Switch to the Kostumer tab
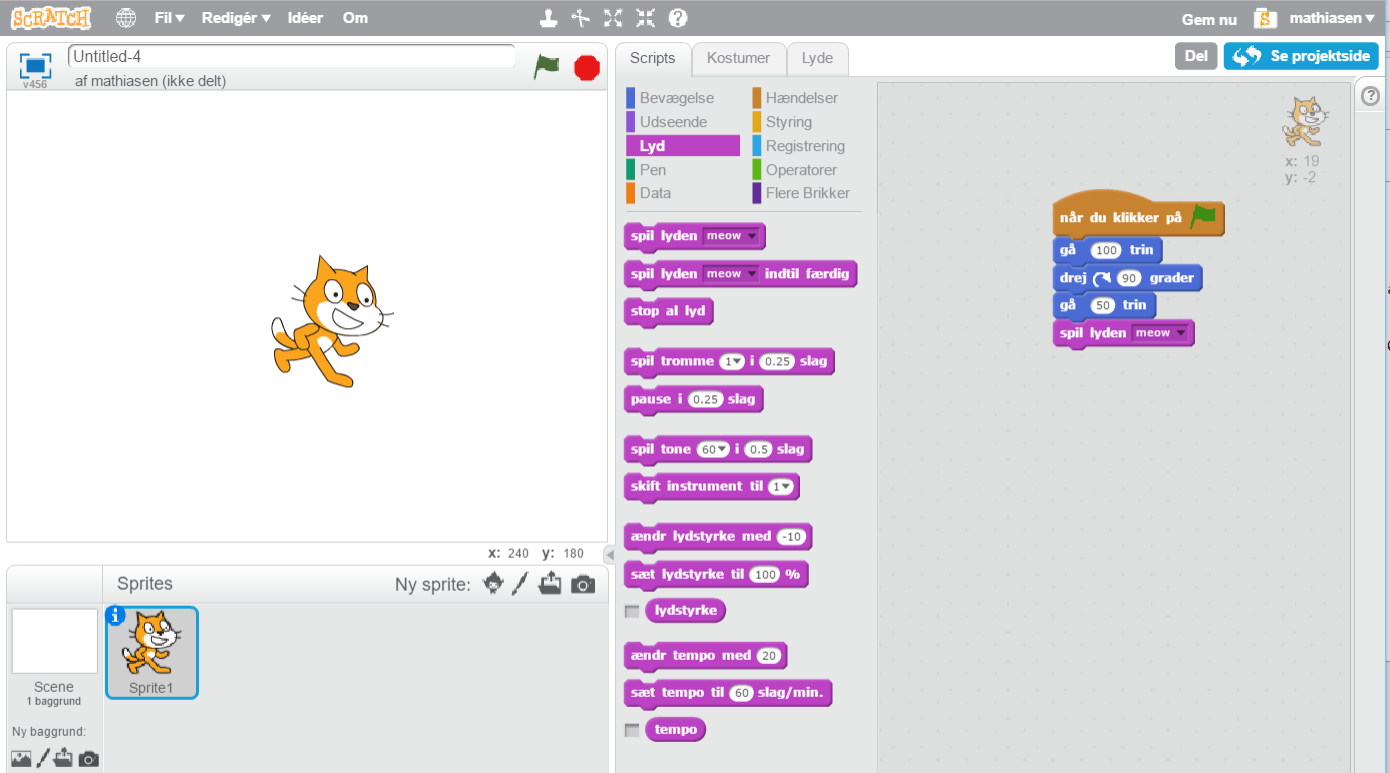The width and height of the screenshot is (1390, 773). pyautogui.click(x=738, y=58)
